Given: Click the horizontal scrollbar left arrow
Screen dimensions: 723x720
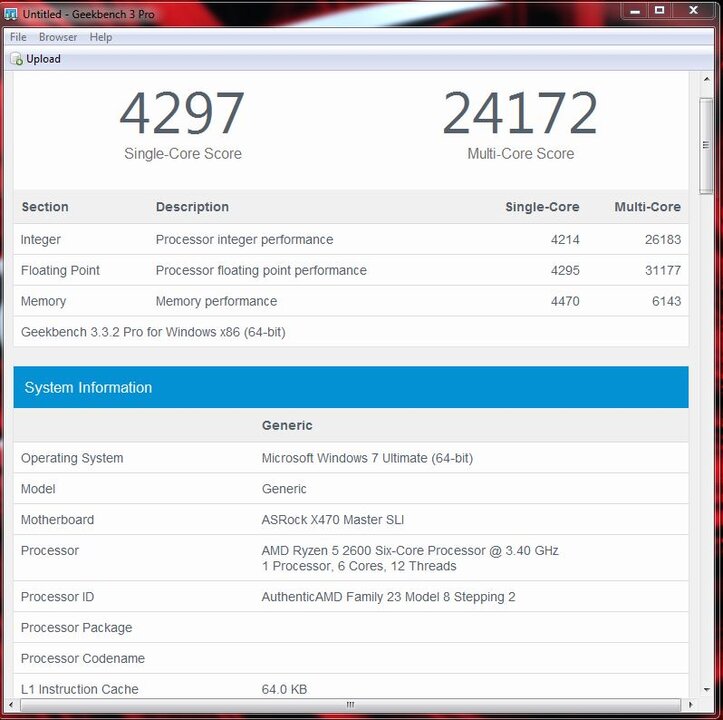Looking at the screenshot, I should pyautogui.click(x=11, y=705).
